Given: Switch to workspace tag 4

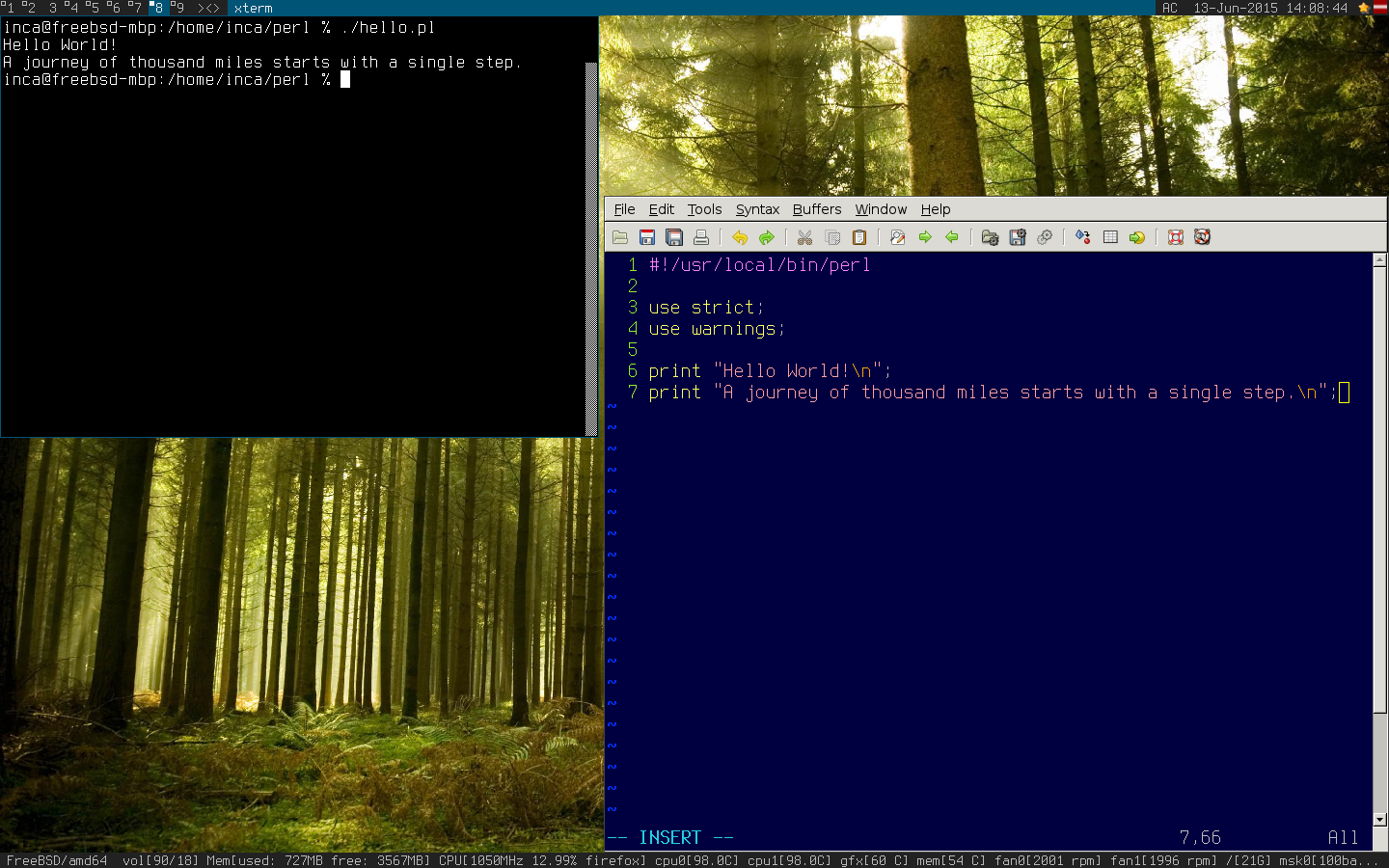Looking at the screenshot, I should 72,8.
